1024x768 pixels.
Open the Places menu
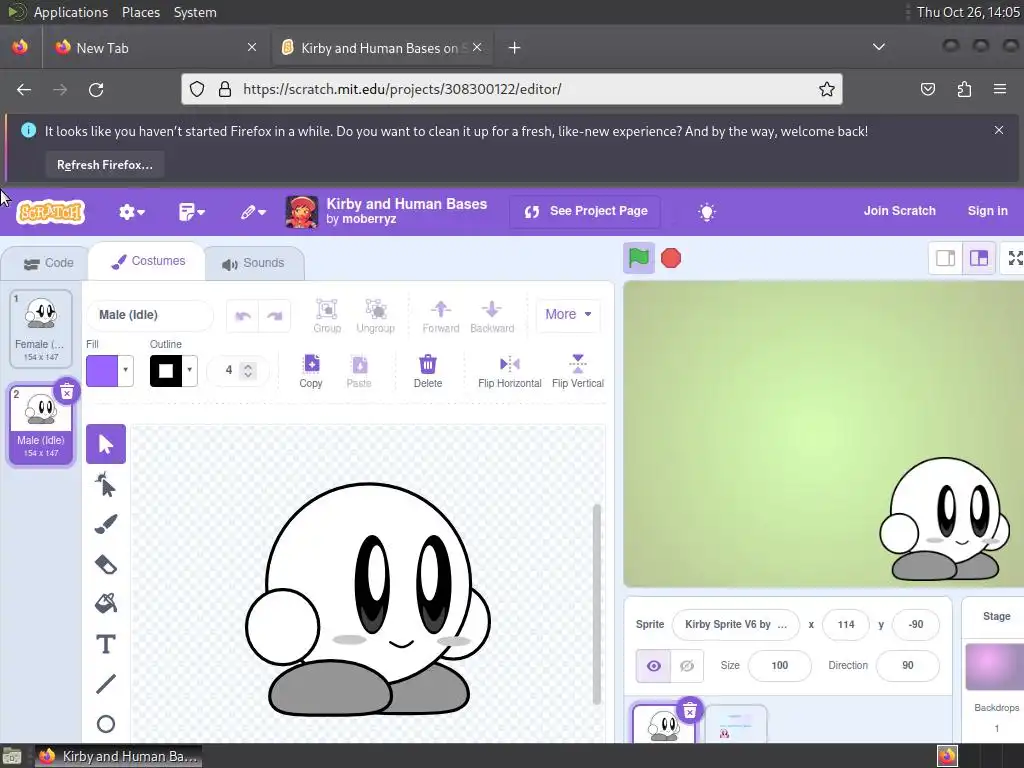(x=140, y=12)
